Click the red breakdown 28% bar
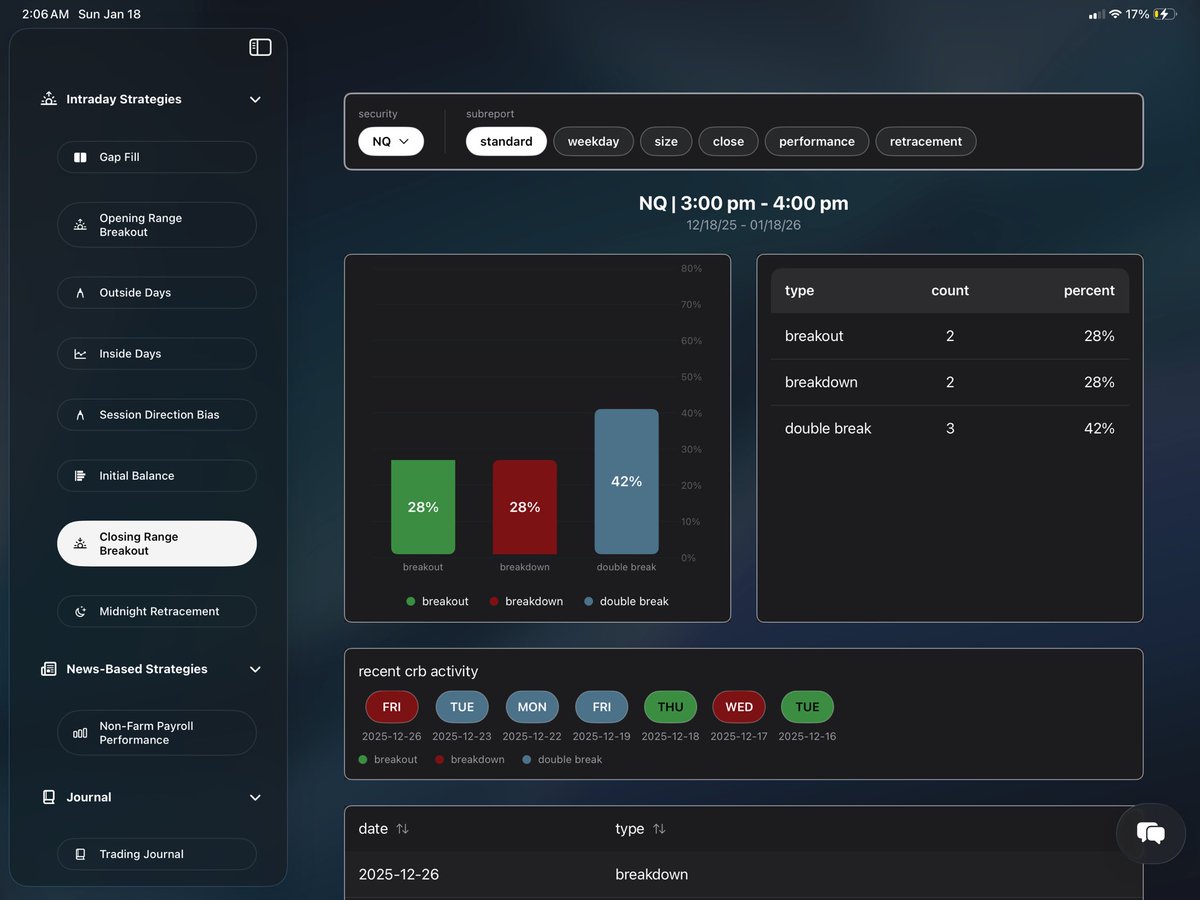The height and width of the screenshot is (900, 1200). [525, 507]
